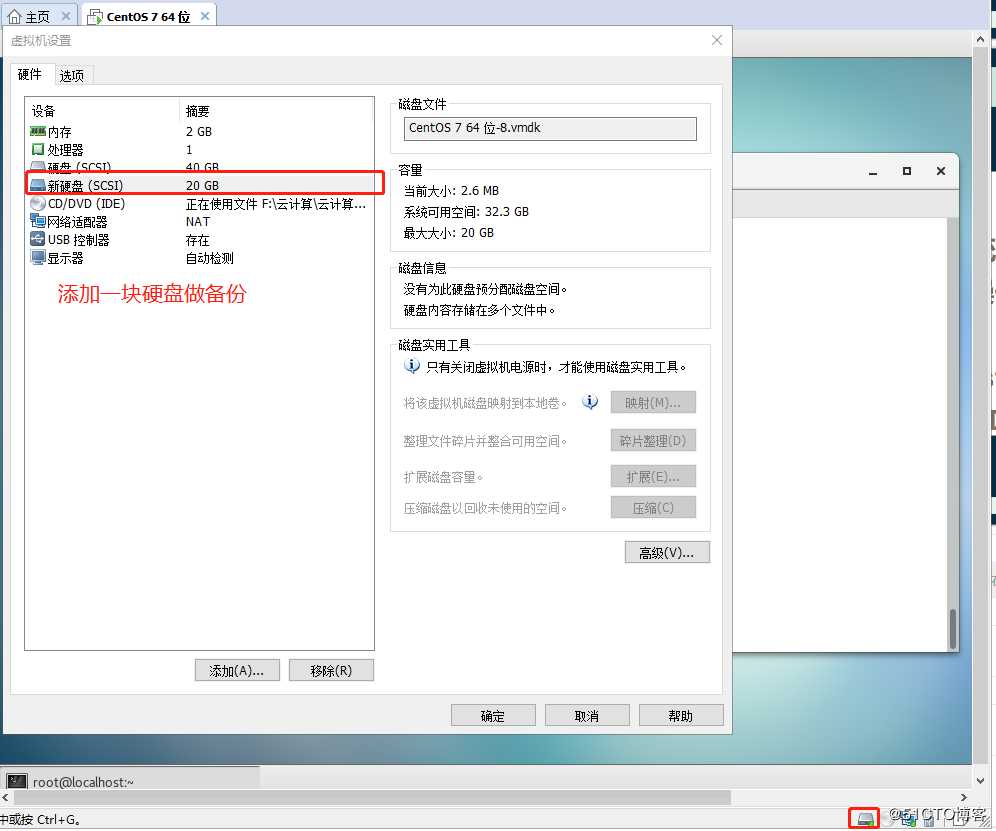Open the CentOS 7 64 位 tab

coord(148,17)
